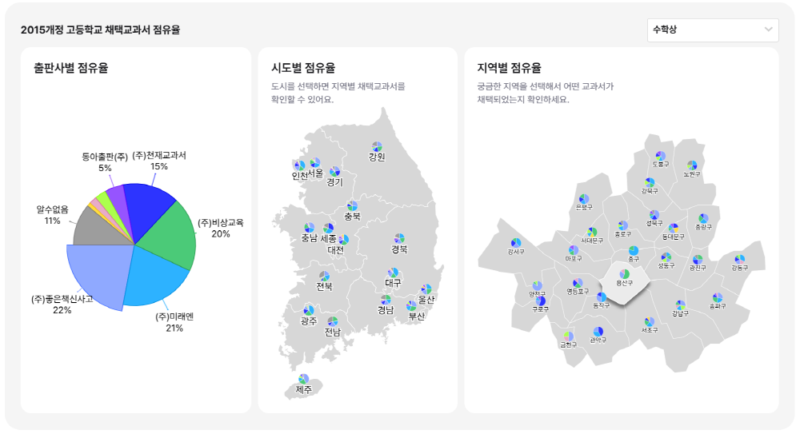
Task: Open the 수학상 subject dropdown
Action: coord(712,30)
